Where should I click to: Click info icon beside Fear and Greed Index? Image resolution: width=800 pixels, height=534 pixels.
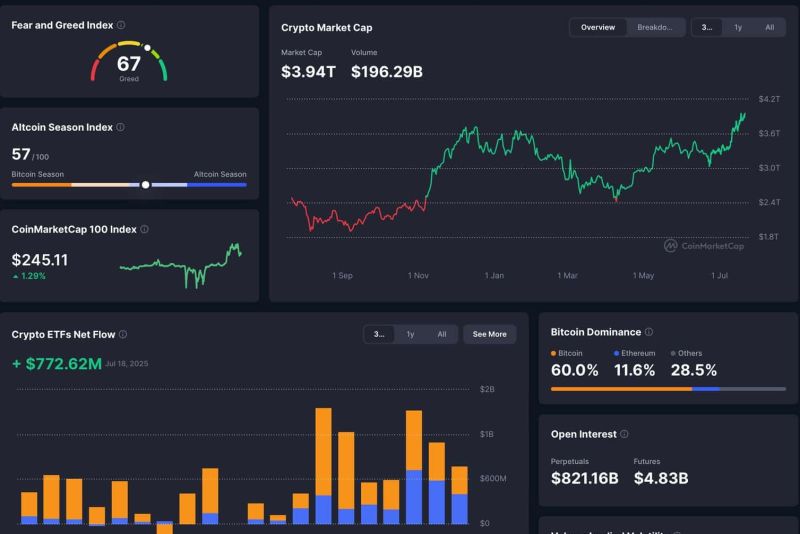(x=121, y=25)
